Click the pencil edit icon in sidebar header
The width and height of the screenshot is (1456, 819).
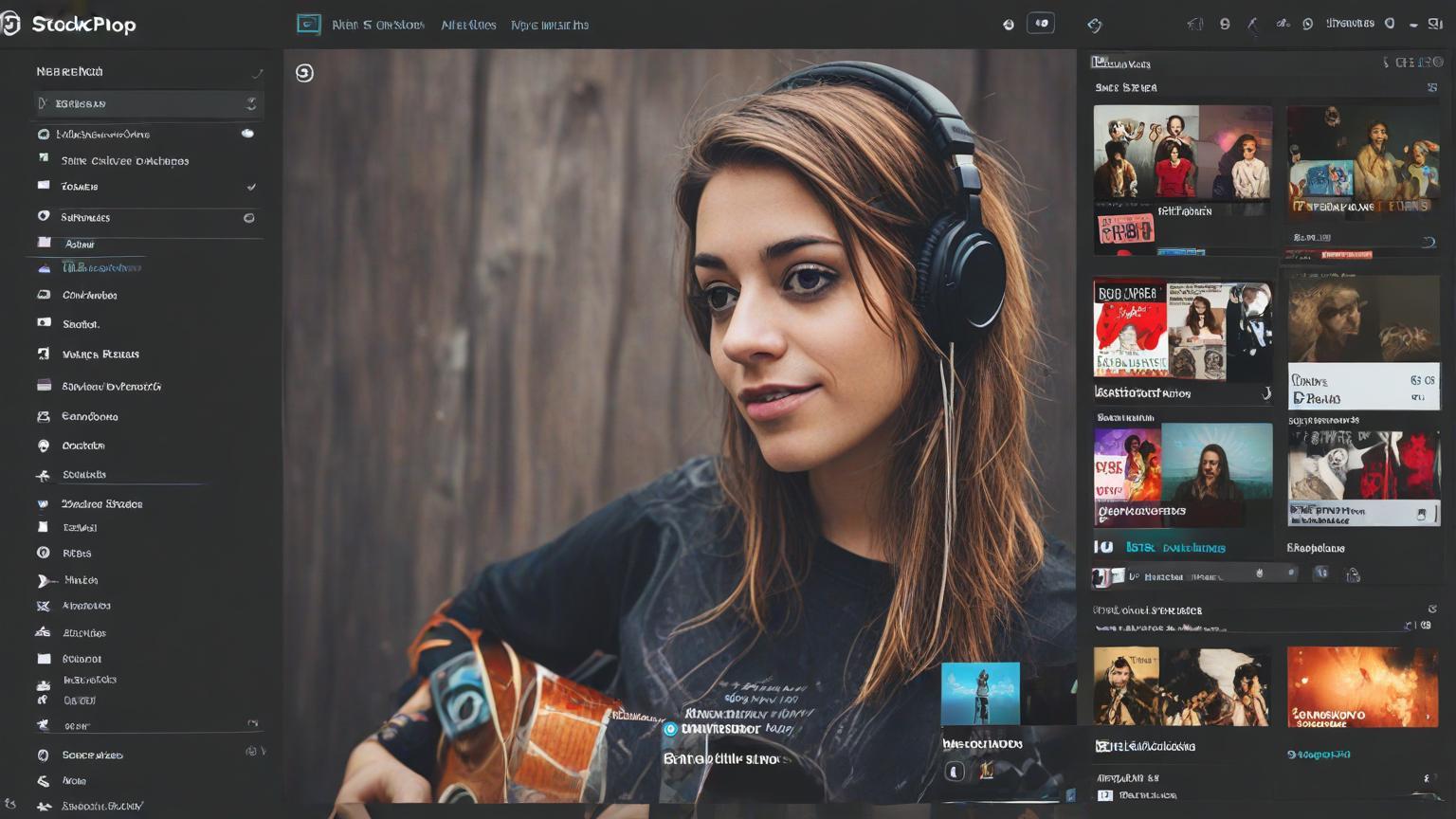(x=257, y=73)
